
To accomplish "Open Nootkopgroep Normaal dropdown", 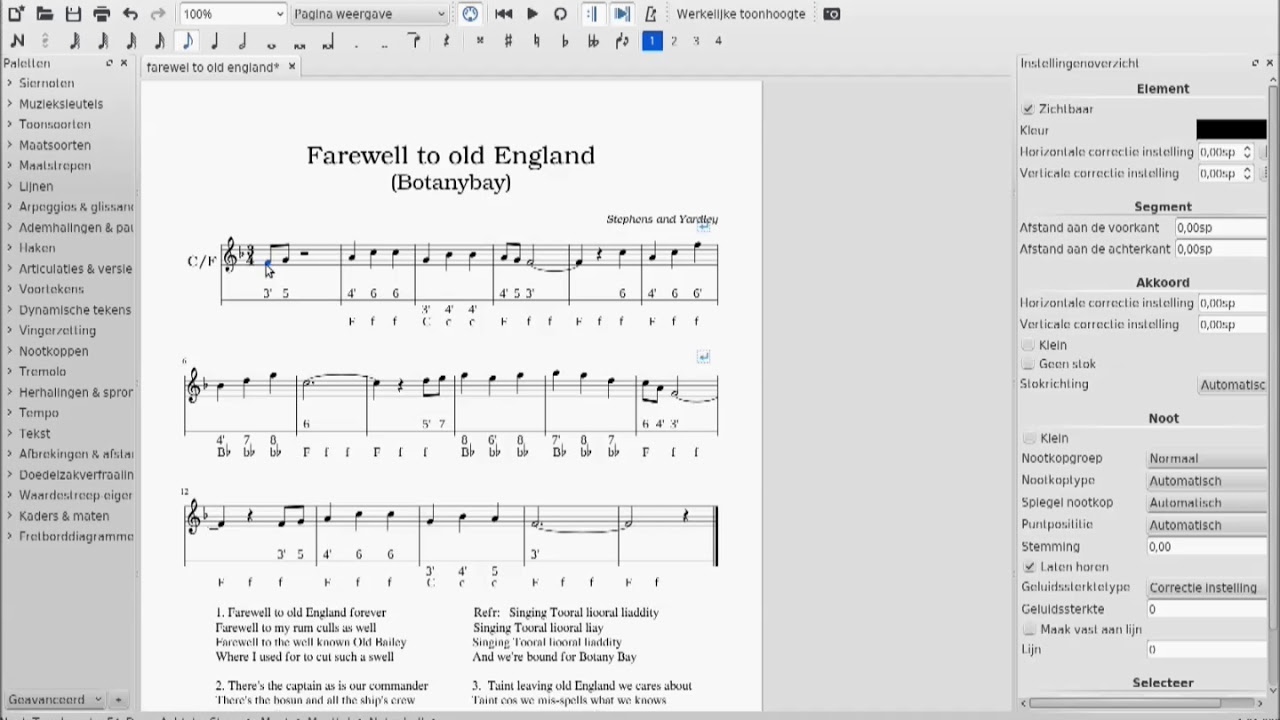I will tap(1207, 459).
